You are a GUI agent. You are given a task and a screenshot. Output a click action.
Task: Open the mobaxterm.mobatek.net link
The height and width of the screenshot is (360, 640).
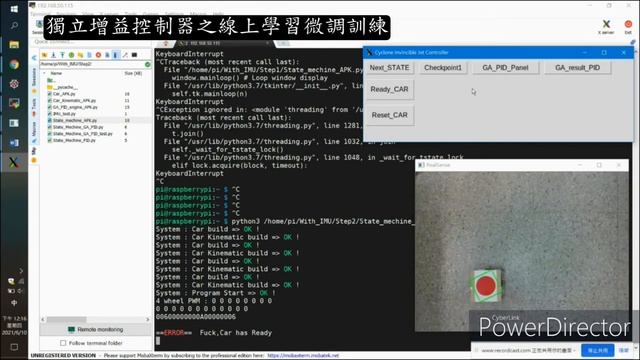(x=303, y=356)
